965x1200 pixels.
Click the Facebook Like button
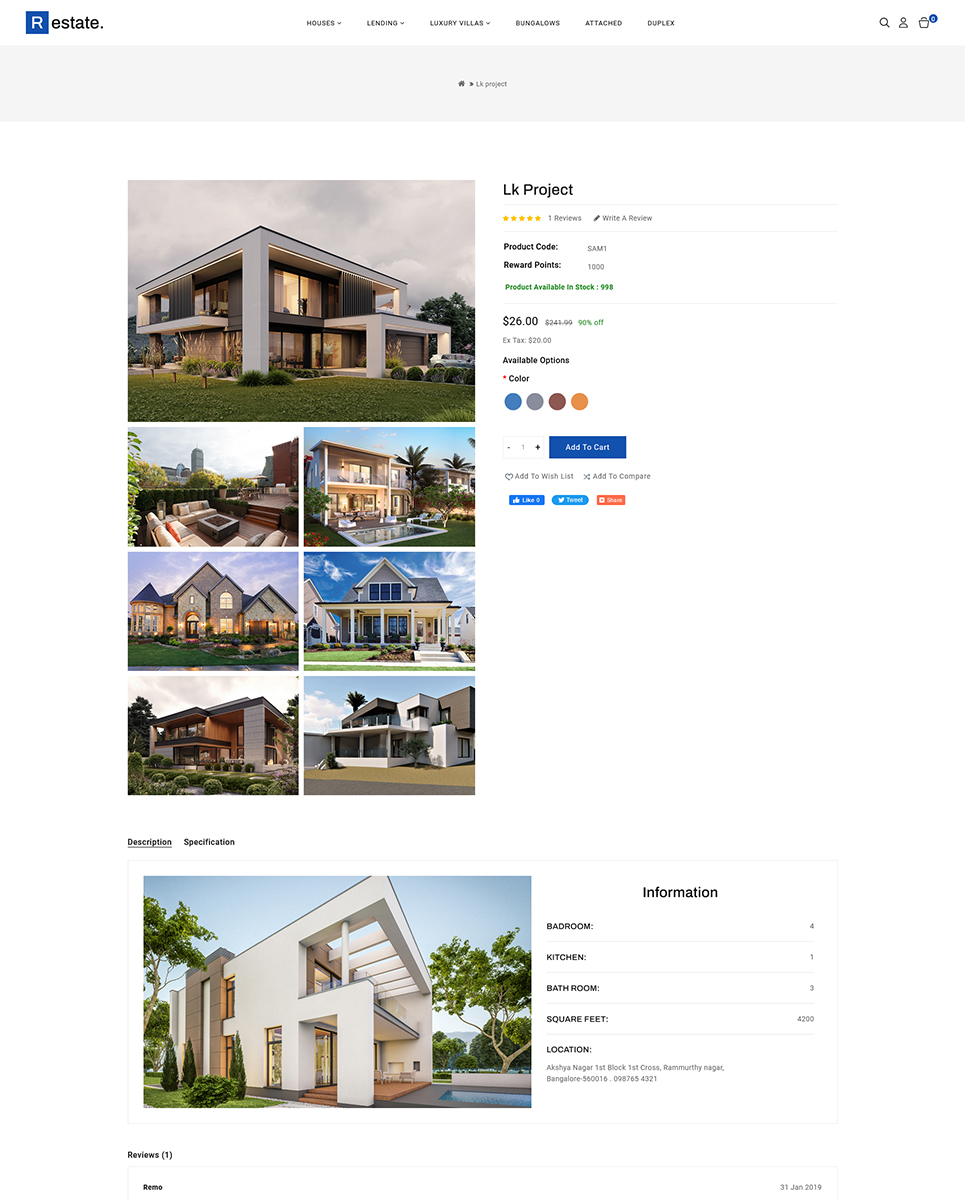(x=527, y=500)
